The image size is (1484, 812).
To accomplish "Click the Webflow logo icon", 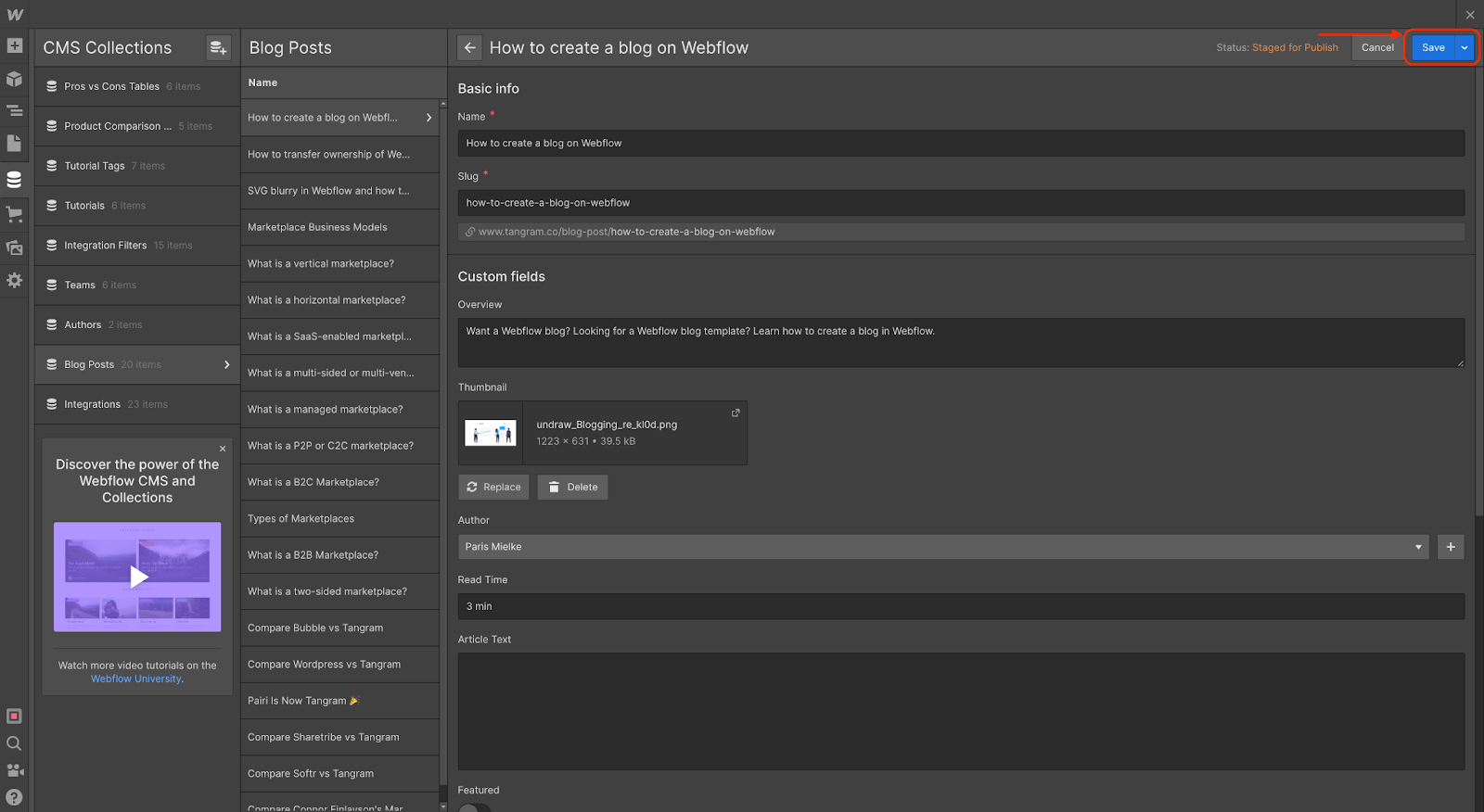I will 15,14.
